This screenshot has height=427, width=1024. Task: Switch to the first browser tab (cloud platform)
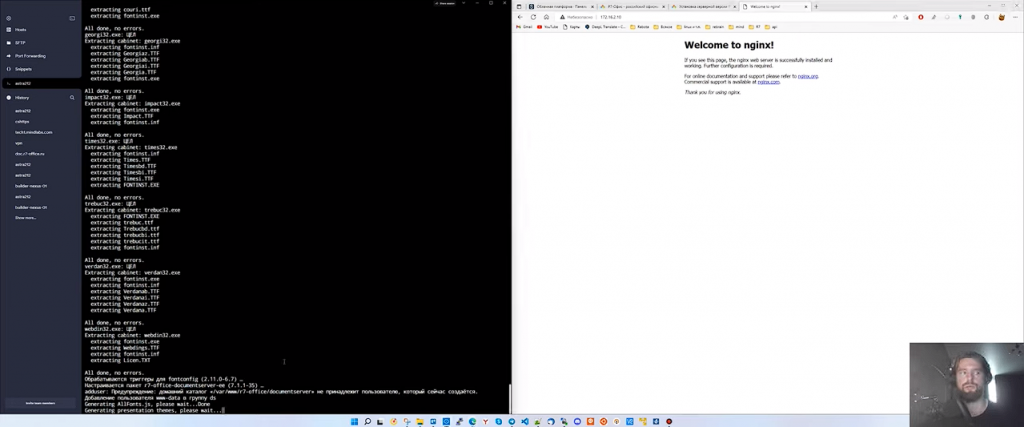(x=562, y=7)
